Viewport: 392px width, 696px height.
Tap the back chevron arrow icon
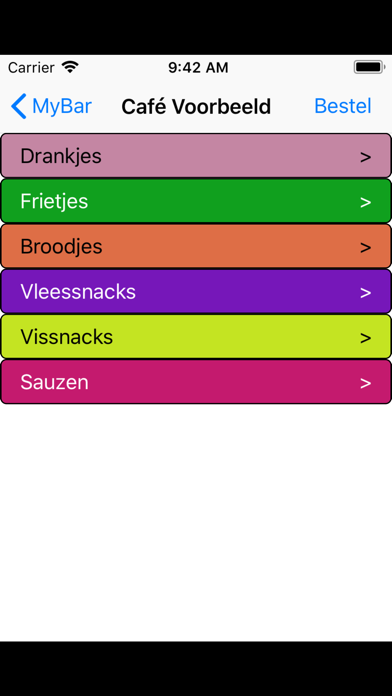pyautogui.click(x=19, y=107)
